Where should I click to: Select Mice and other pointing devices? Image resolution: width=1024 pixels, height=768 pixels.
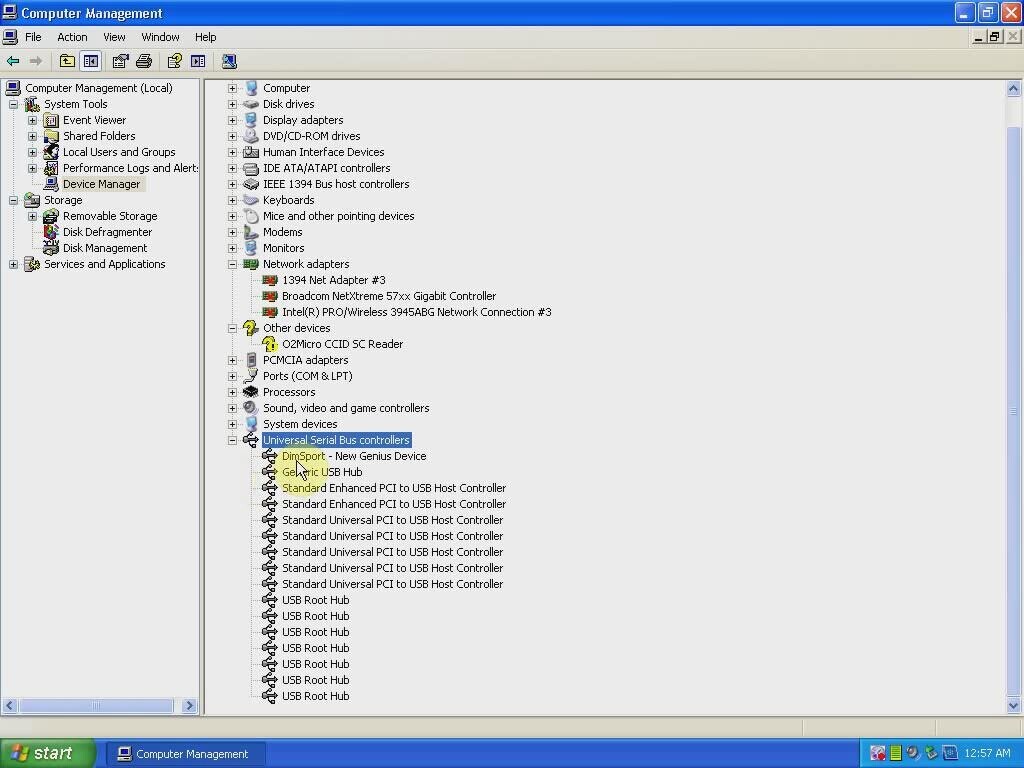338,216
